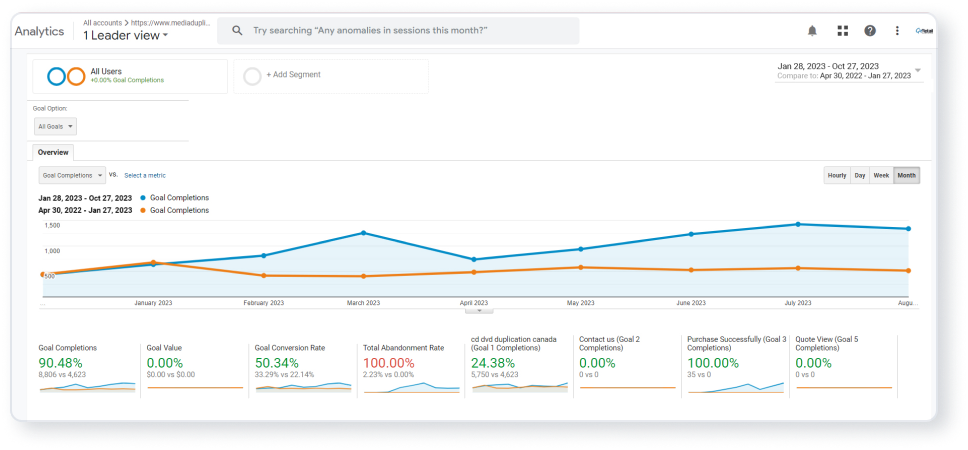Screen dimensions: 968x450
Task: Switch chart granularity to Hourly
Action: pyautogui.click(x=837, y=176)
